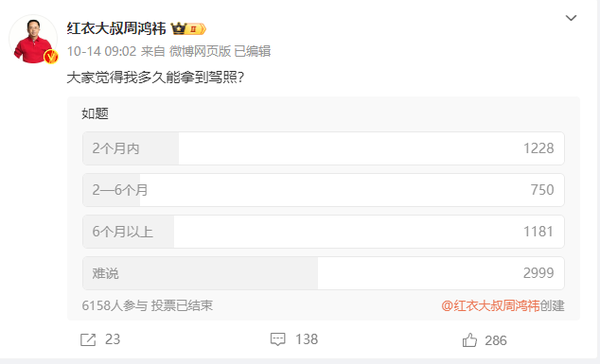Open the username 红衣大叔周鸿祎 profile link
600x364 pixels.
click(x=116, y=29)
